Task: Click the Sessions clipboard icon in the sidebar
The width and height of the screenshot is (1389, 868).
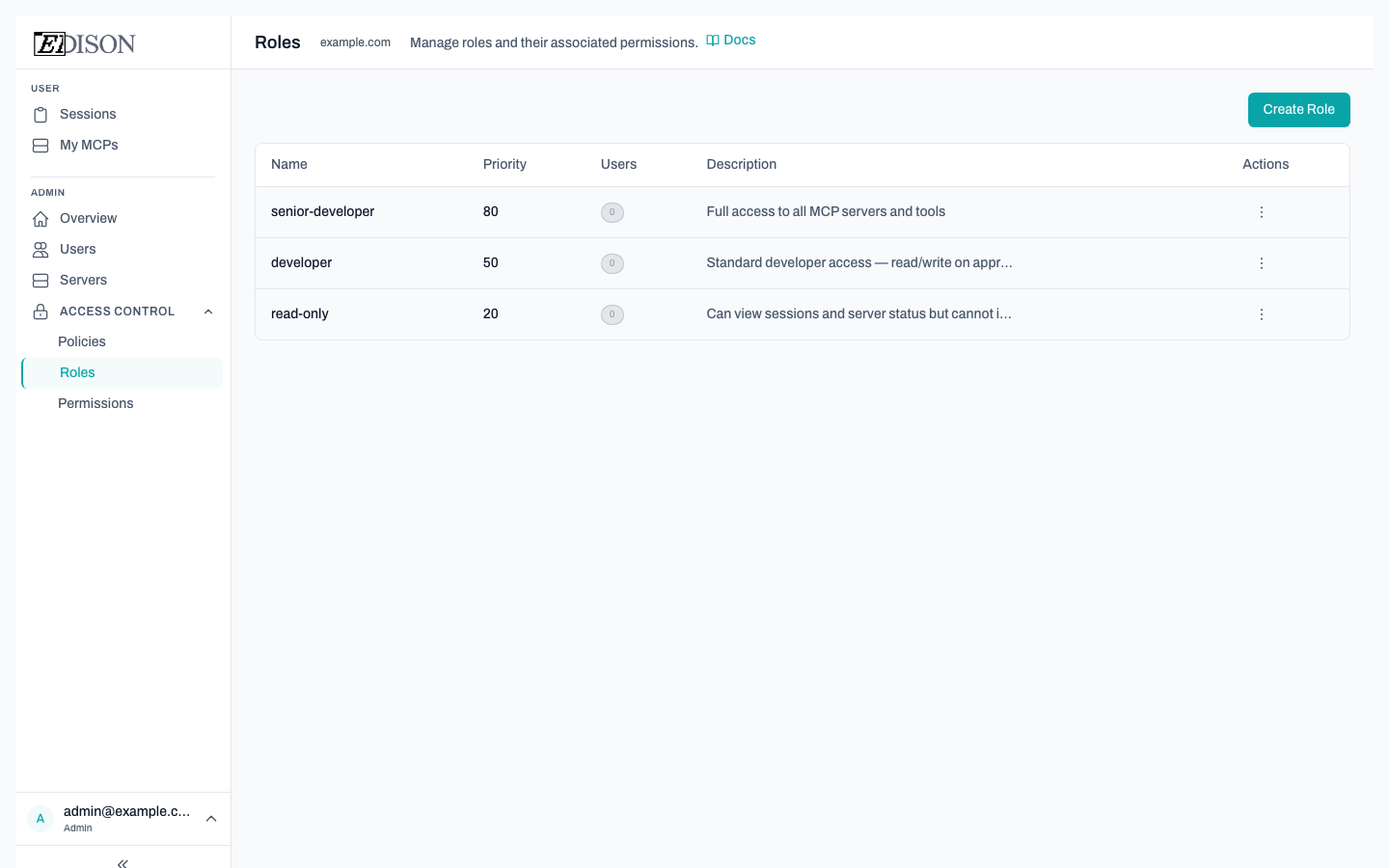Action: pyautogui.click(x=41, y=114)
